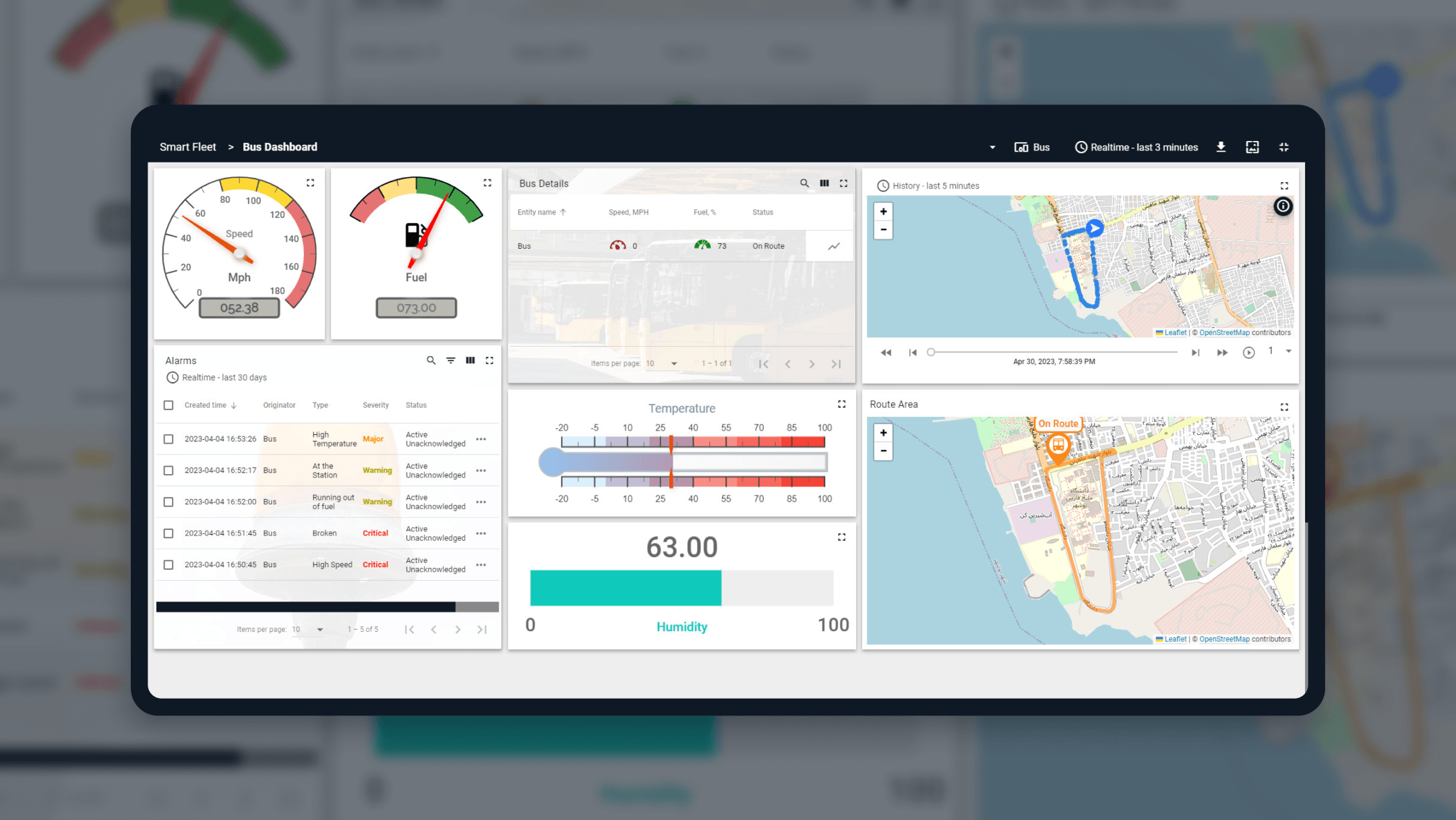The width and height of the screenshot is (1456, 820).
Task: Go to Smart Fleet breadcrumb
Action: pyautogui.click(x=187, y=147)
